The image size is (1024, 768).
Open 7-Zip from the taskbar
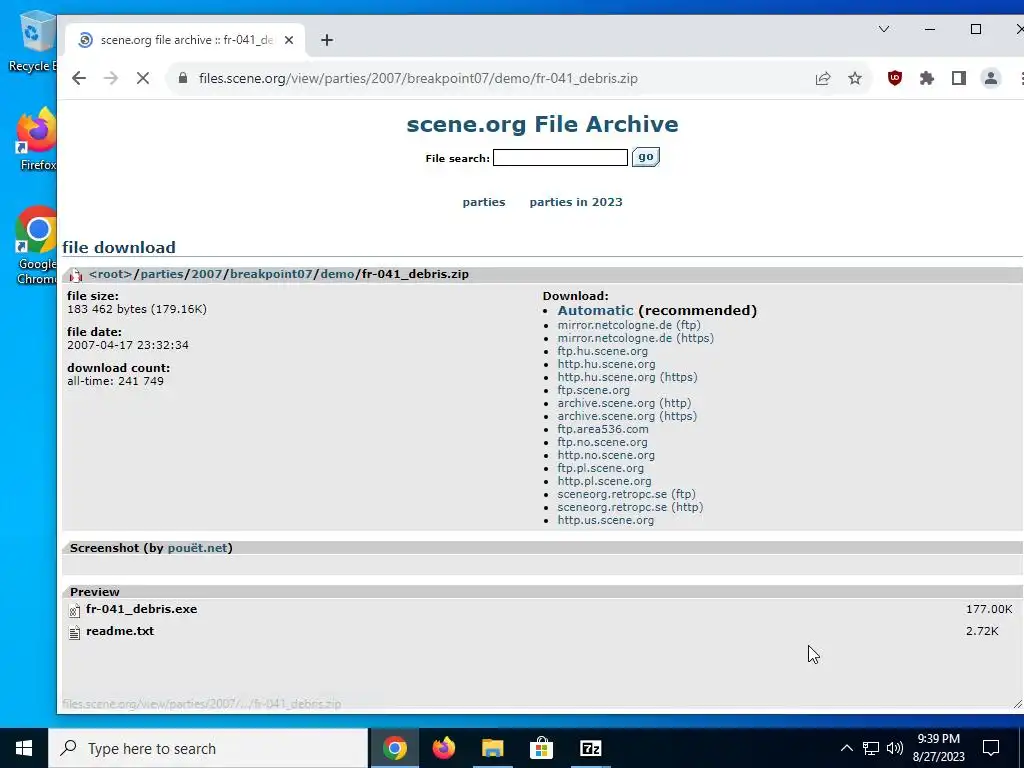pyautogui.click(x=590, y=748)
